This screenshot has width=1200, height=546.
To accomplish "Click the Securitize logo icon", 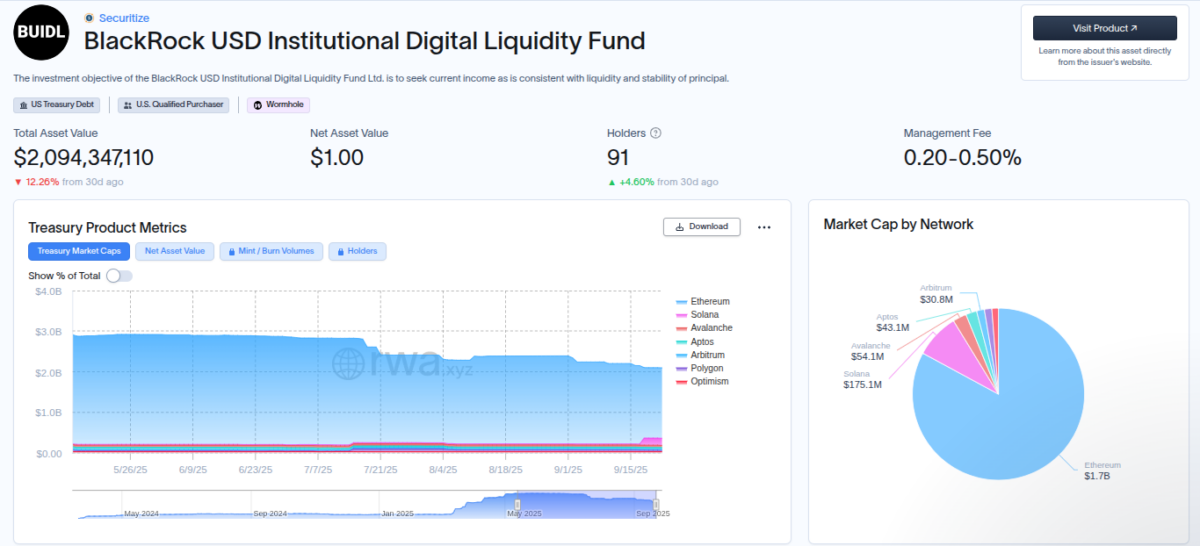I will [x=90, y=18].
